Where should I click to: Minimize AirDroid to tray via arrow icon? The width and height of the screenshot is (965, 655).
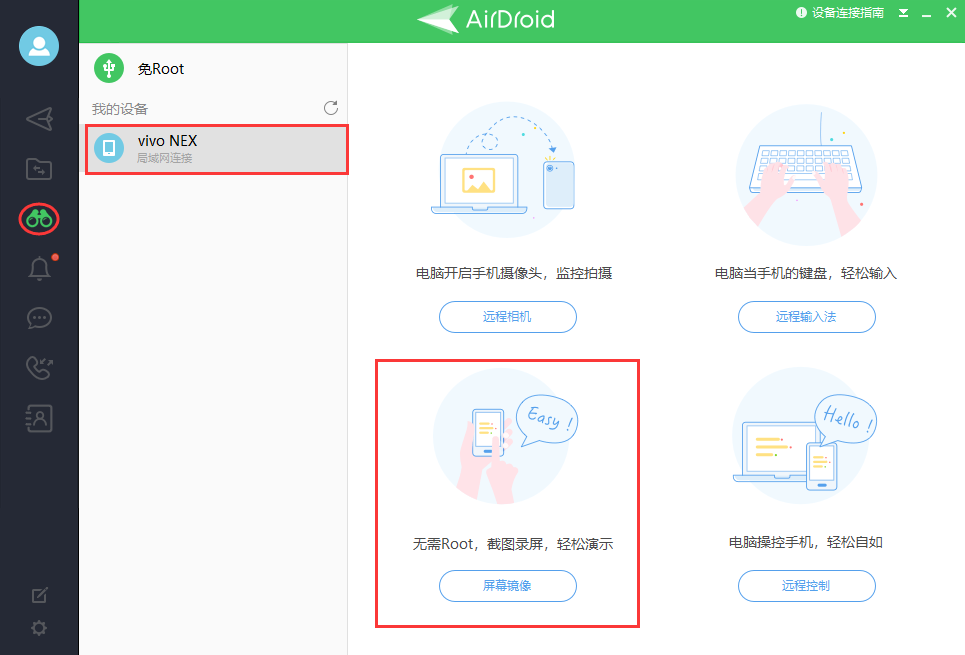(902, 13)
